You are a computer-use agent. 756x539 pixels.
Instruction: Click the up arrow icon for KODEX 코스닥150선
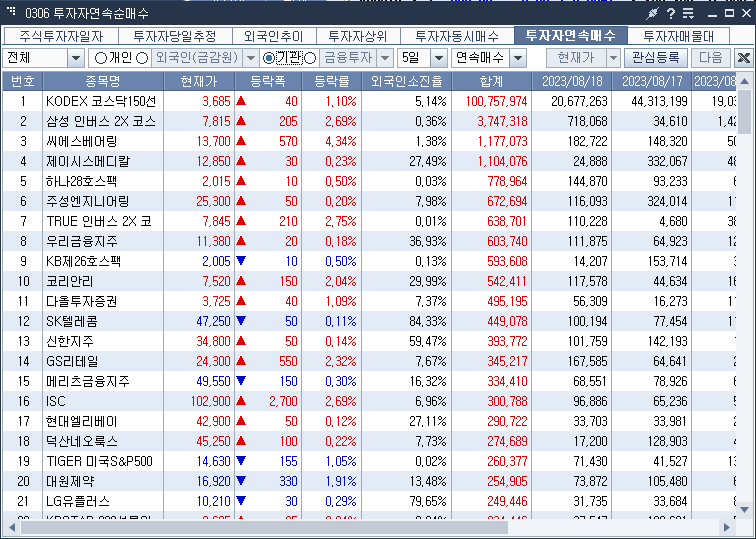(x=242, y=101)
